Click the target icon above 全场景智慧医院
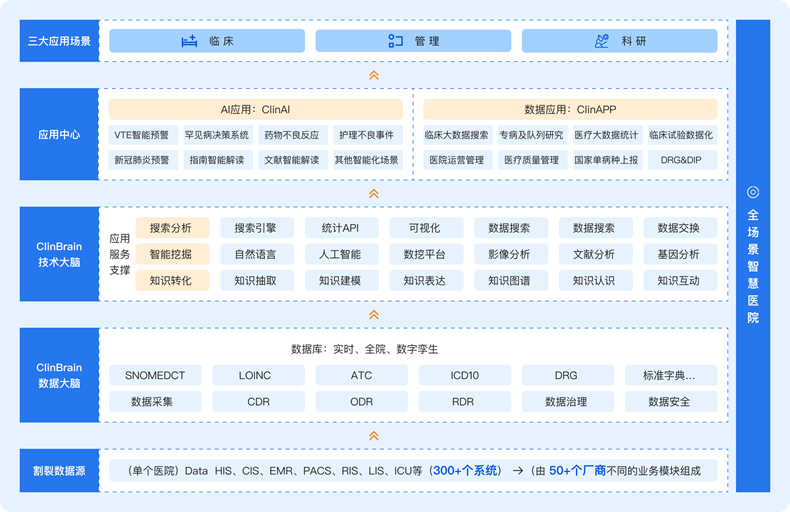Viewport: 790px width, 512px height. pos(753,192)
